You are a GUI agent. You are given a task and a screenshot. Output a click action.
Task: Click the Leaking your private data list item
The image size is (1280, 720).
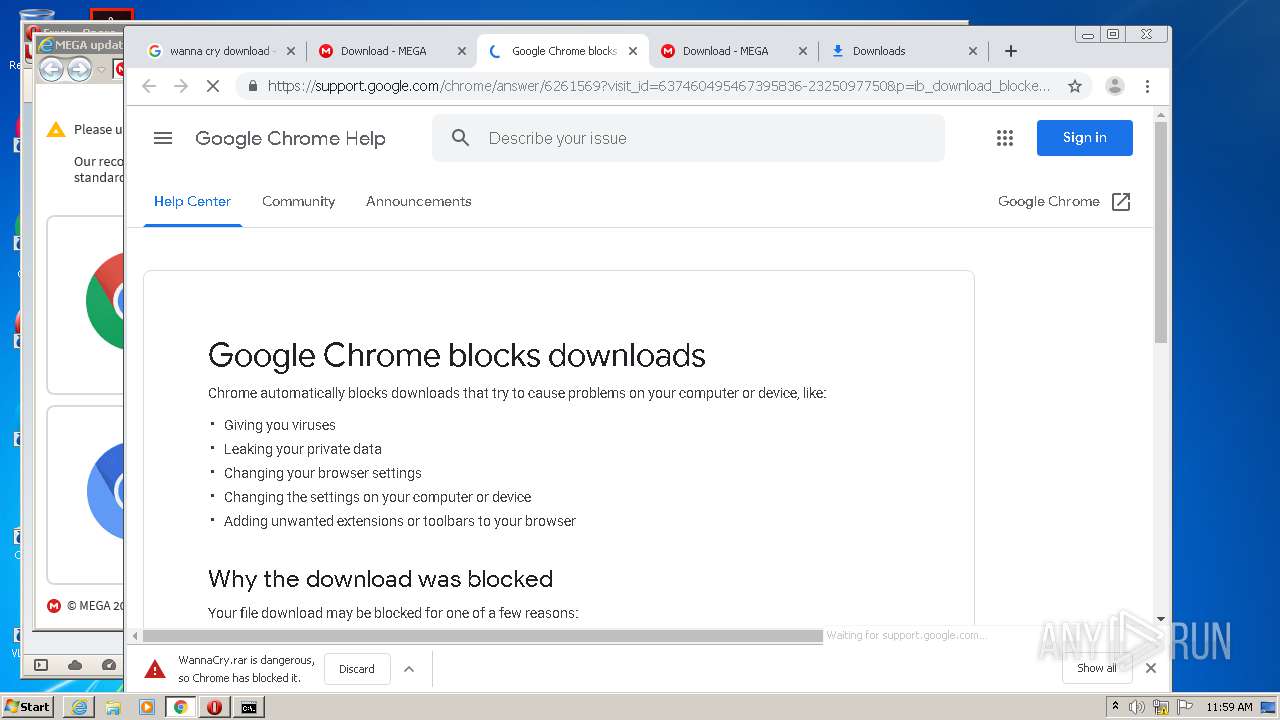303,449
